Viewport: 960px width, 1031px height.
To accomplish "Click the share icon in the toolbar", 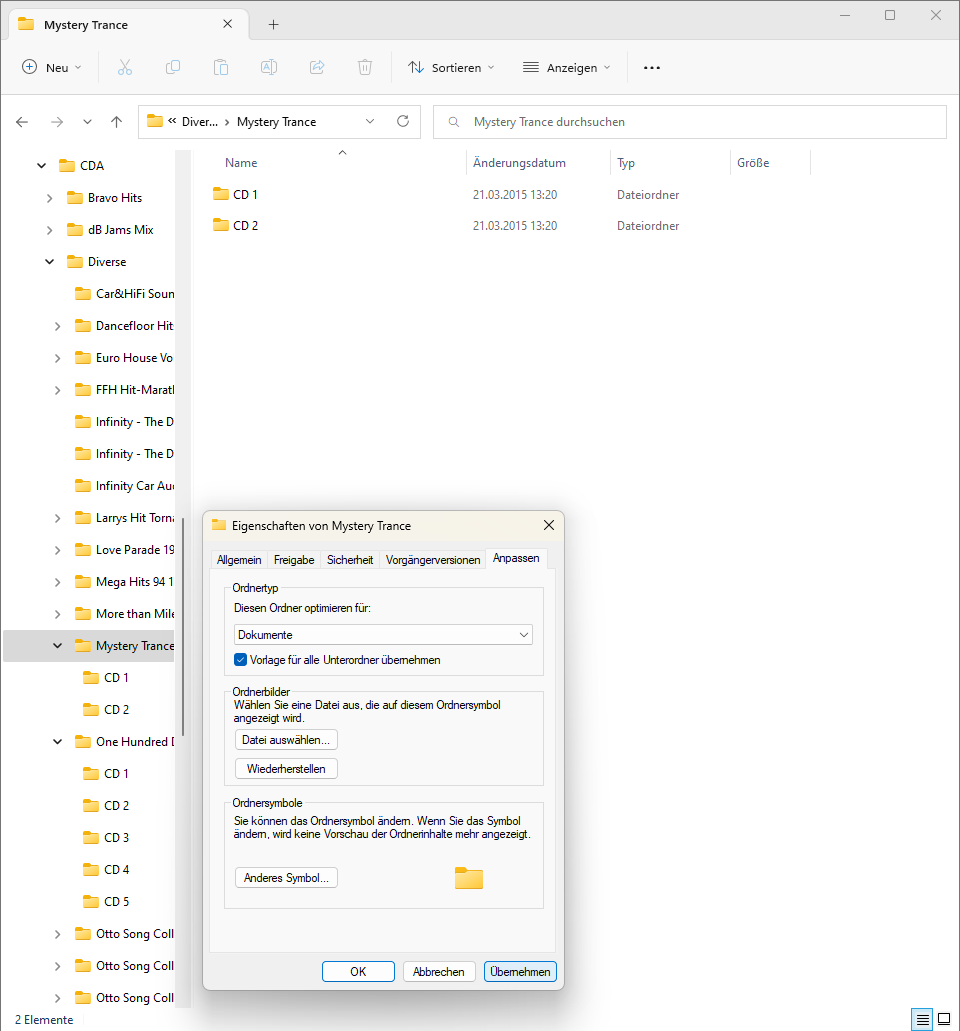I will click(316, 67).
